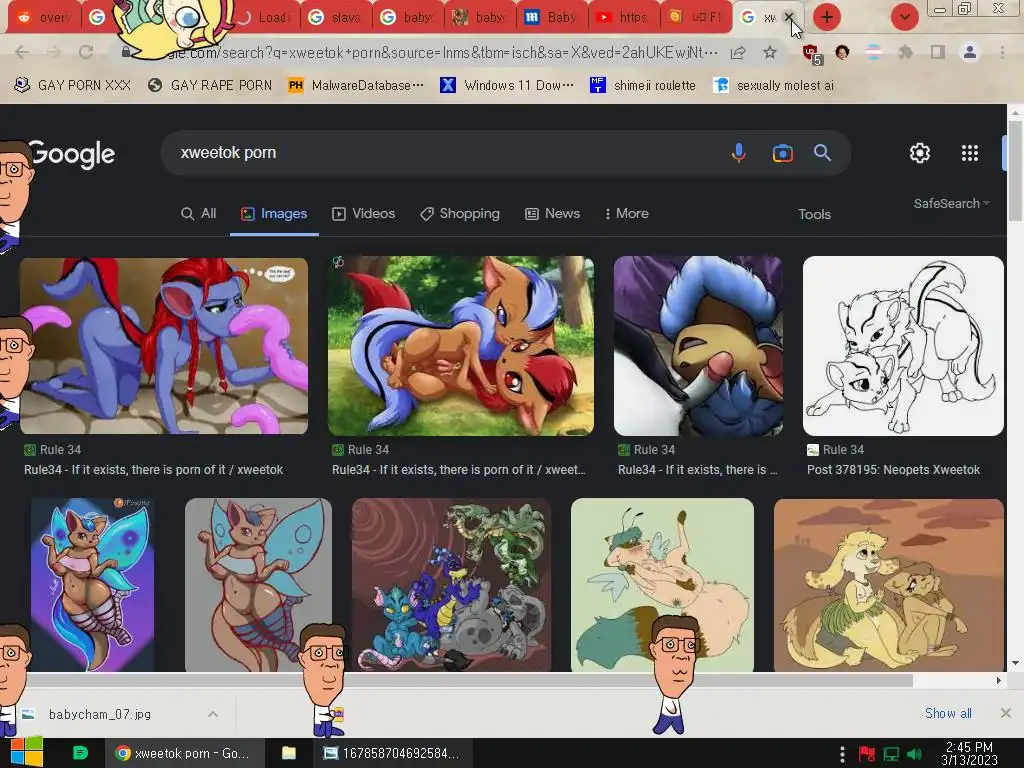
Task: Open the News results tab
Action: click(x=552, y=214)
